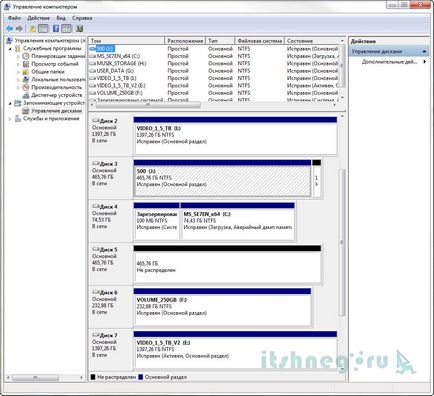
Task: Sort by the Файловая система column header
Action: [260, 41]
